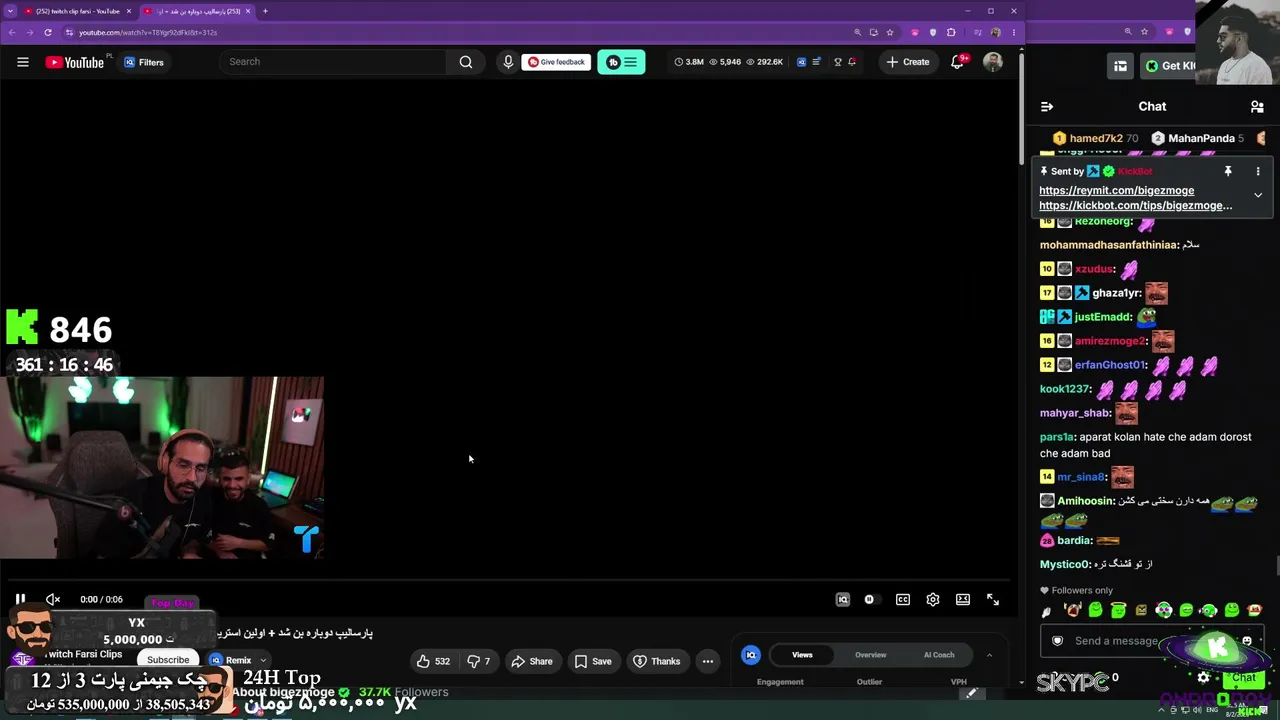Click the Thanks button
This screenshot has height=720, width=1280.
[x=656, y=661]
